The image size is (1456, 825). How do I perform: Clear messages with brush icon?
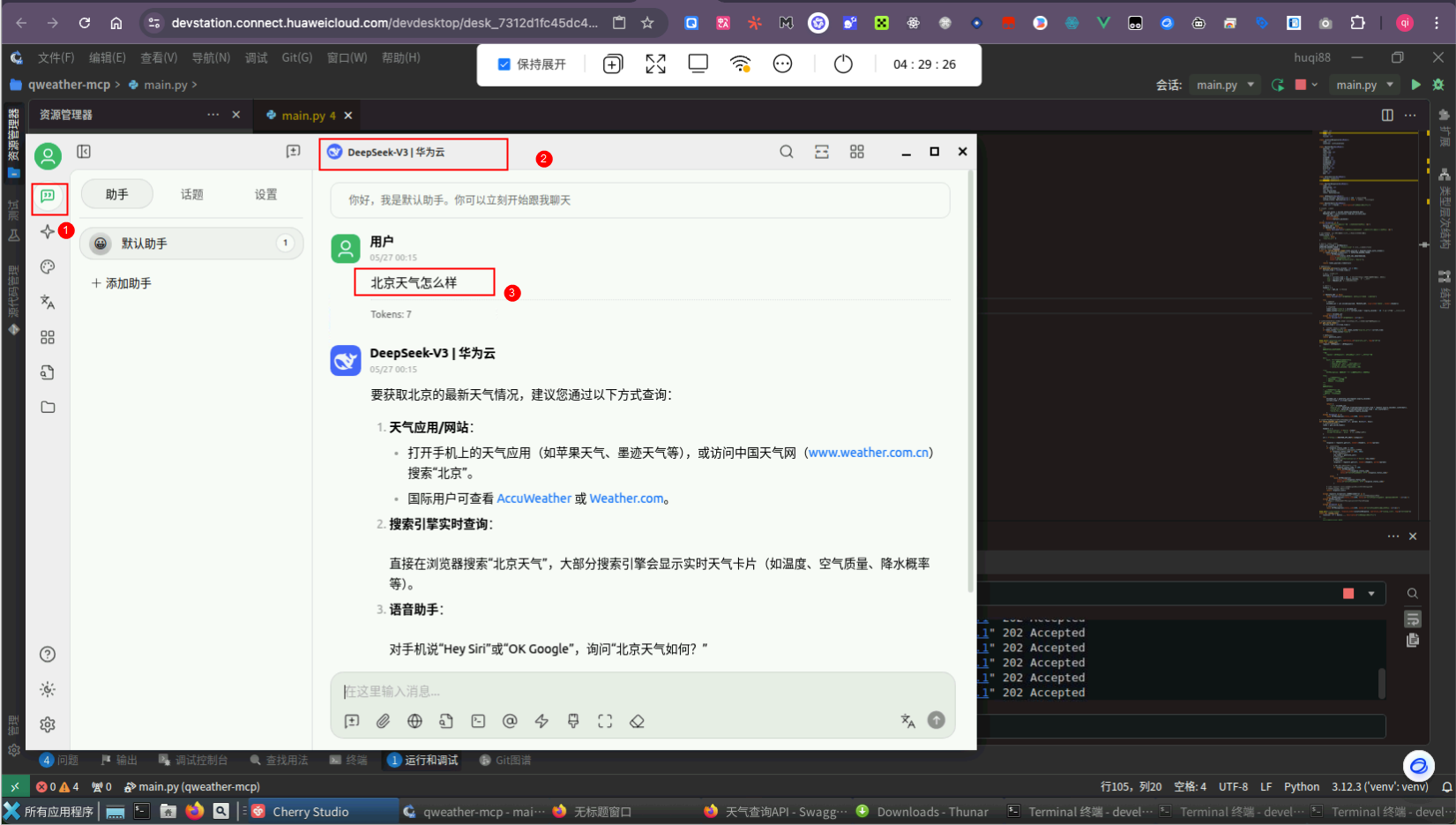pos(573,721)
